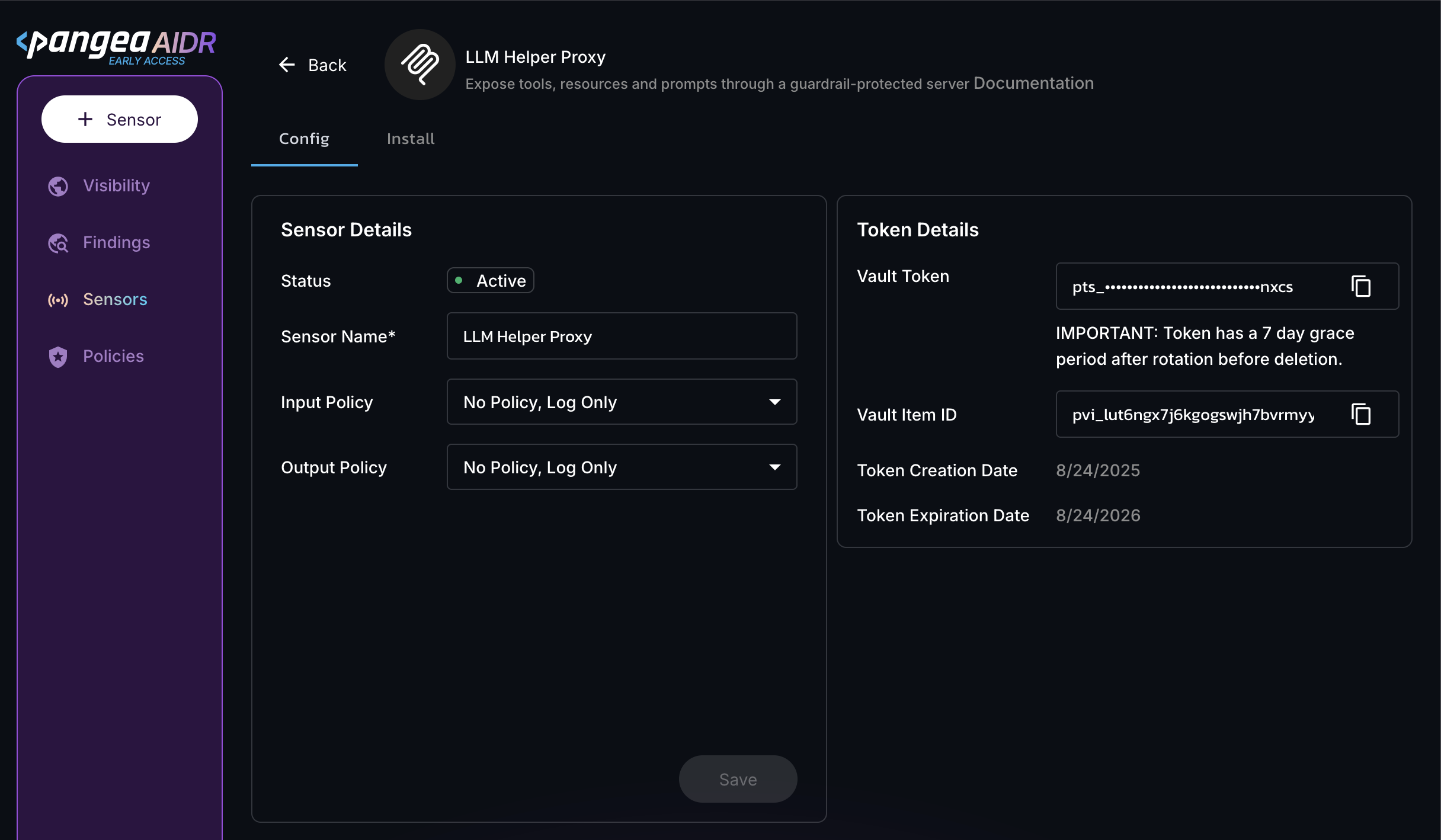Switch to the Install tab

click(x=411, y=139)
